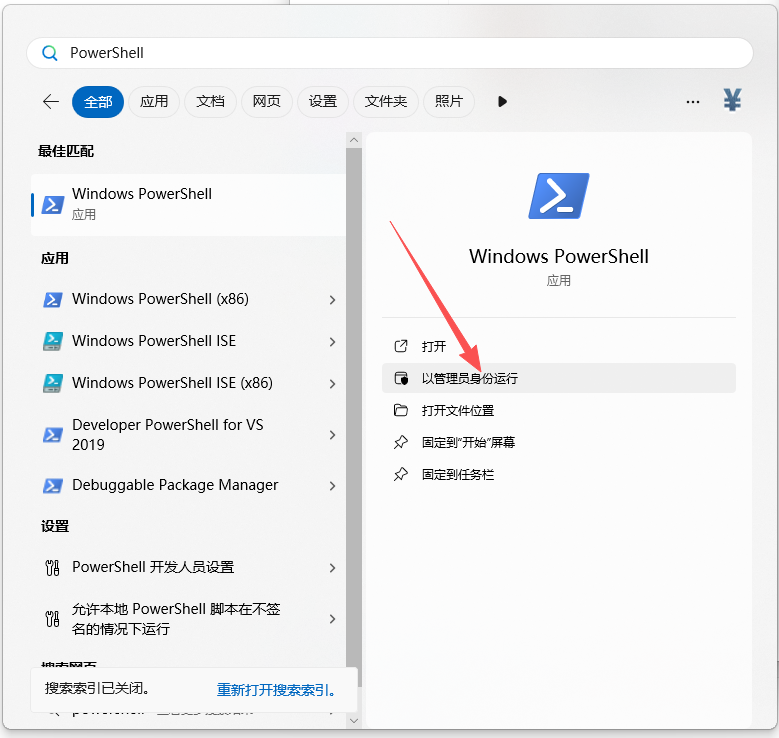The height and width of the screenshot is (738, 779).
Task: Click the yen rewards icon at top right
Action: [x=732, y=100]
